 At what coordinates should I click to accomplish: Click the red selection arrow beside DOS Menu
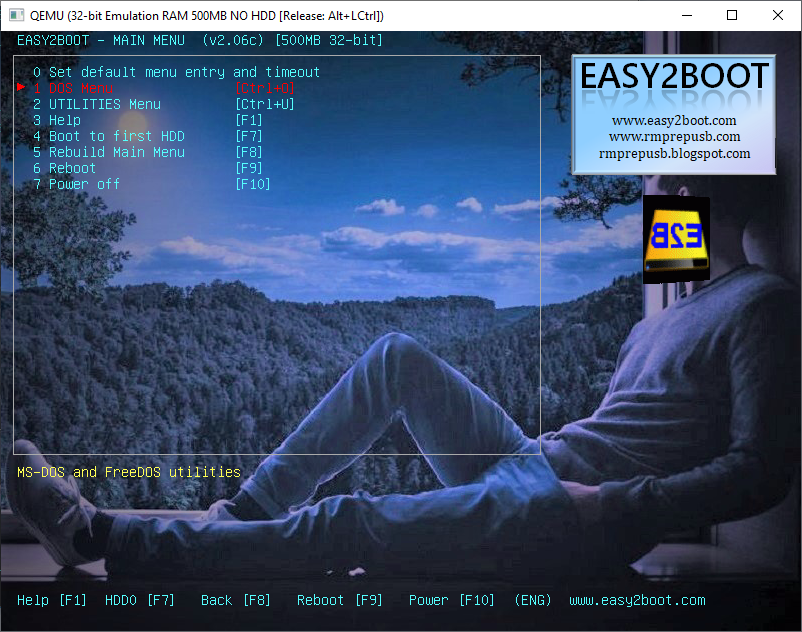[x=21, y=87]
